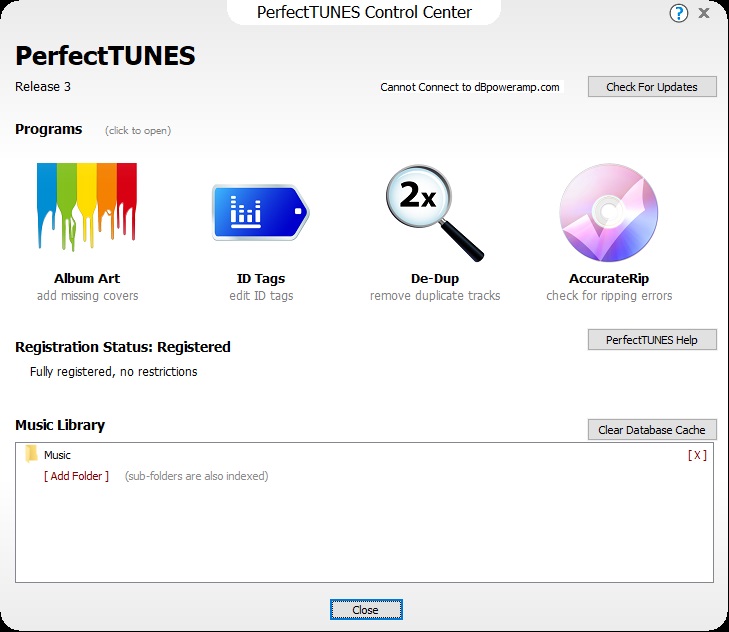The height and width of the screenshot is (632, 729).
Task: Click the Programs heading
Action: tap(48, 129)
